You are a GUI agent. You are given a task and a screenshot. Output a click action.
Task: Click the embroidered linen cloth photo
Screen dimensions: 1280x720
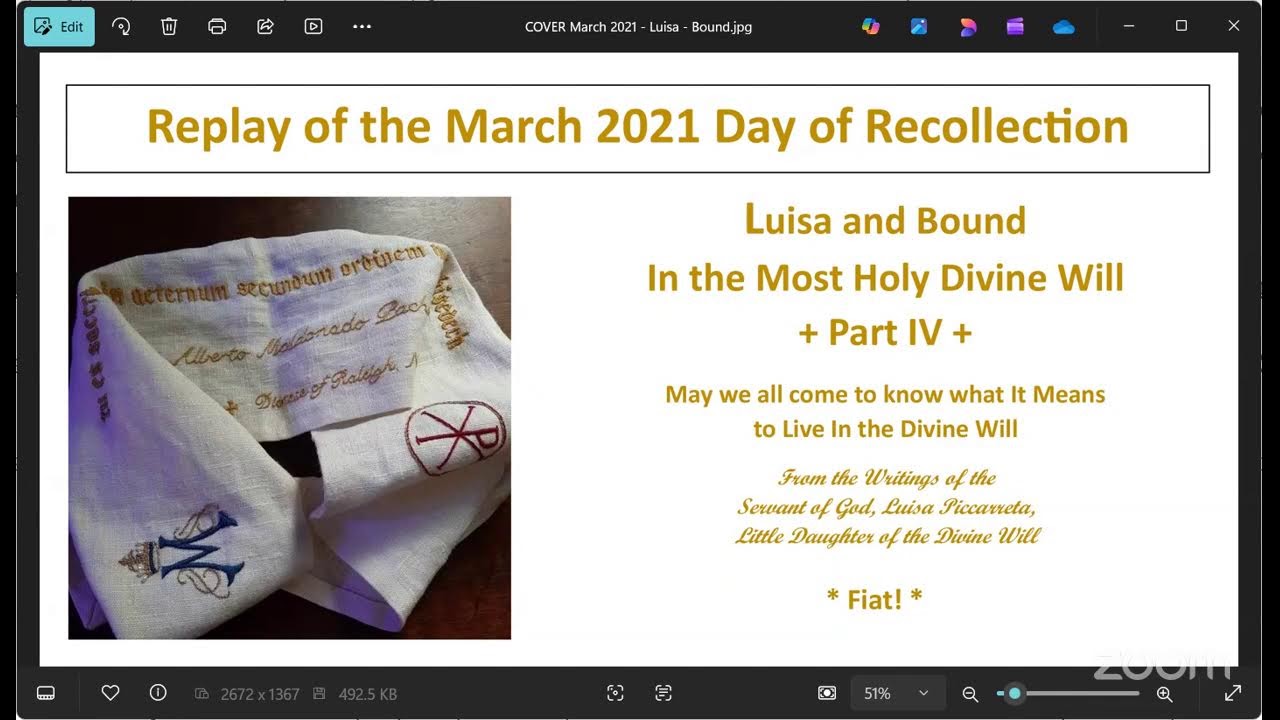(x=289, y=418)
